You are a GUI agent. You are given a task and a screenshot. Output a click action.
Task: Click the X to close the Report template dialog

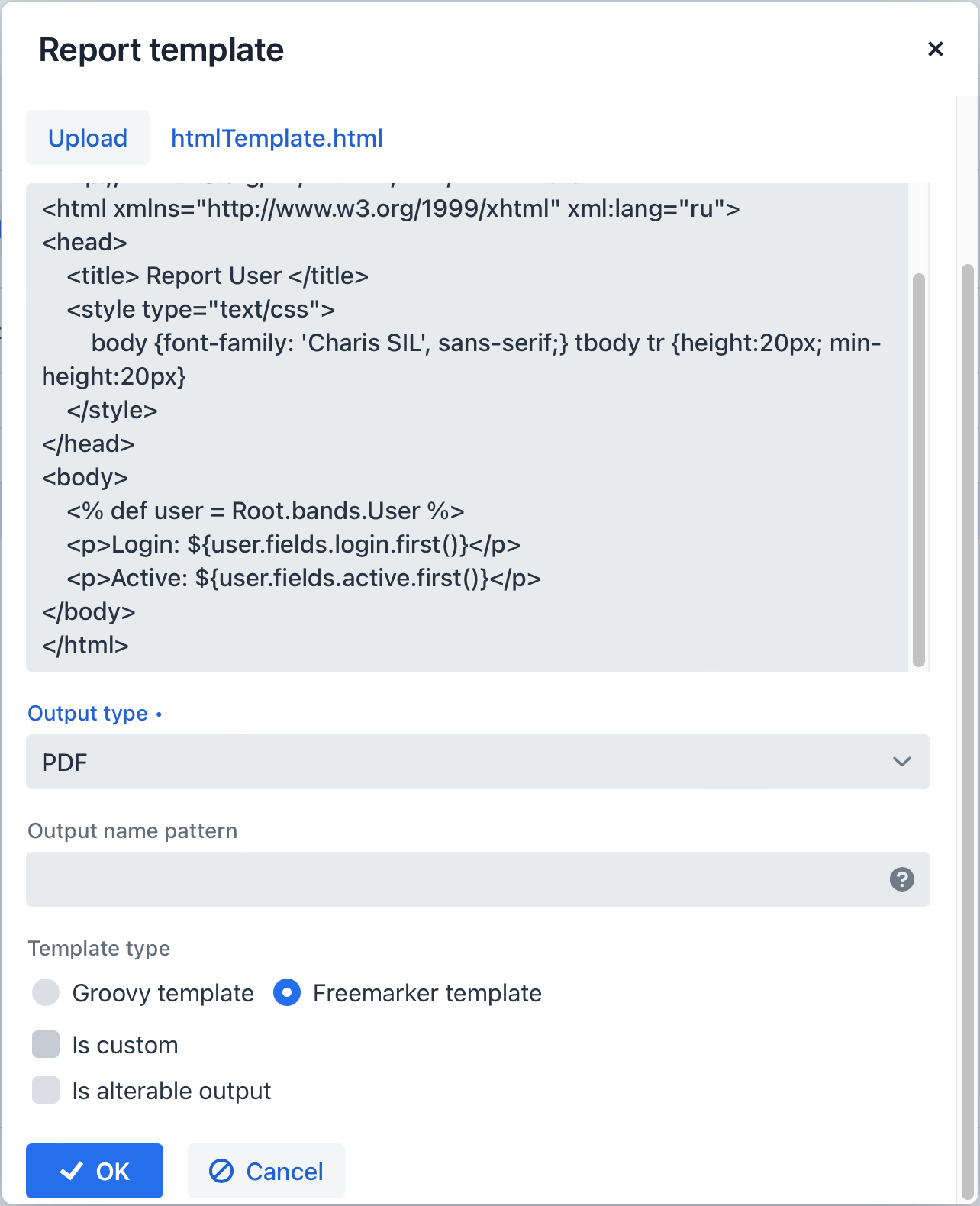[936, 49]
